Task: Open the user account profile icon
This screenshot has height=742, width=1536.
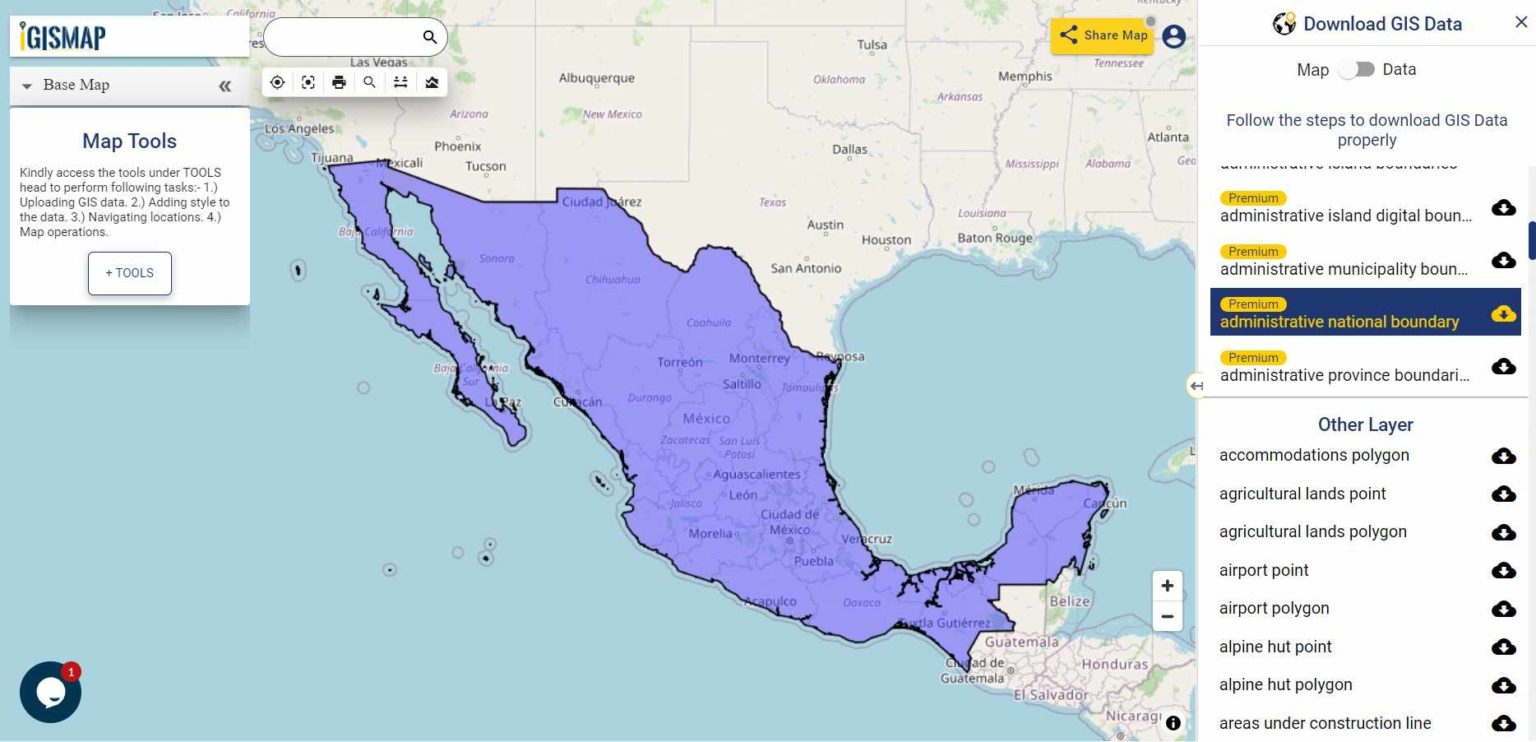Action: [1175, 35]
